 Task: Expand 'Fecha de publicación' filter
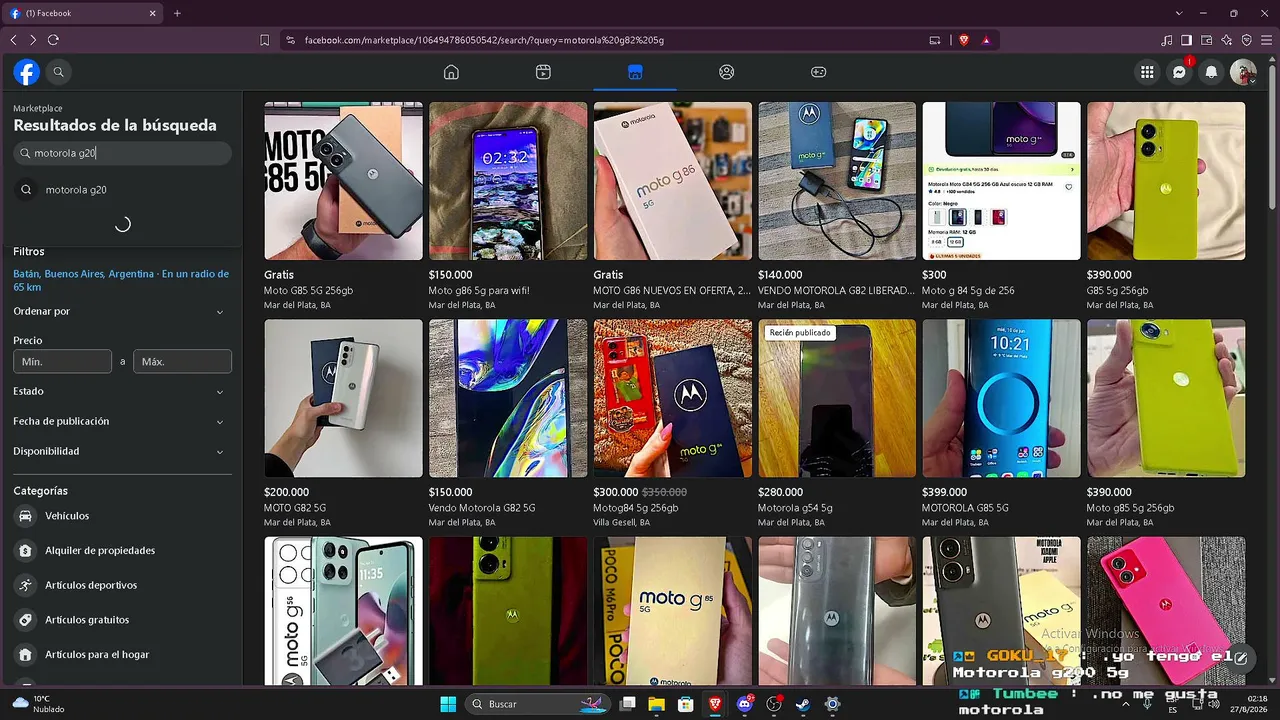(122, 421)
